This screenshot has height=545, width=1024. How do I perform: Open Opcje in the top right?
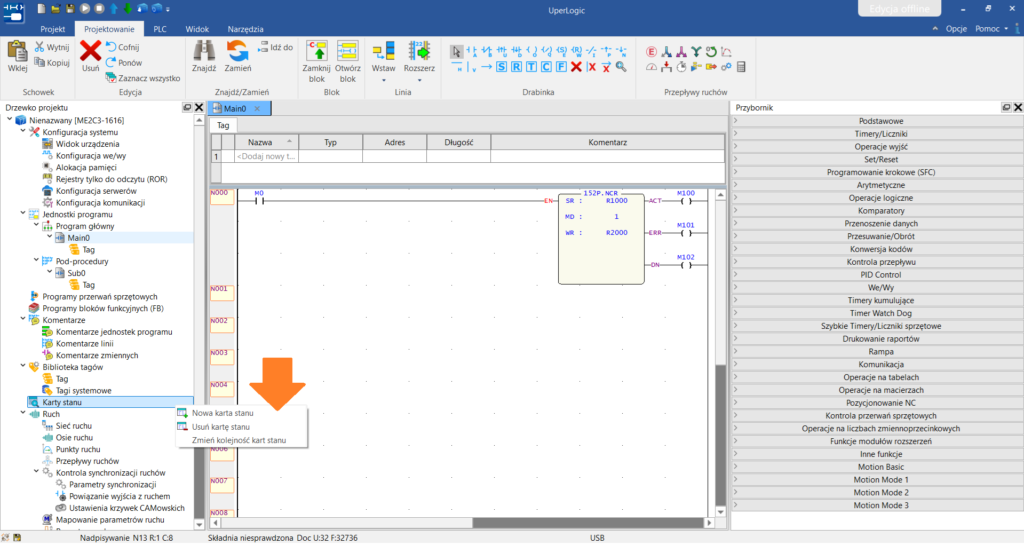coord(956,29)
